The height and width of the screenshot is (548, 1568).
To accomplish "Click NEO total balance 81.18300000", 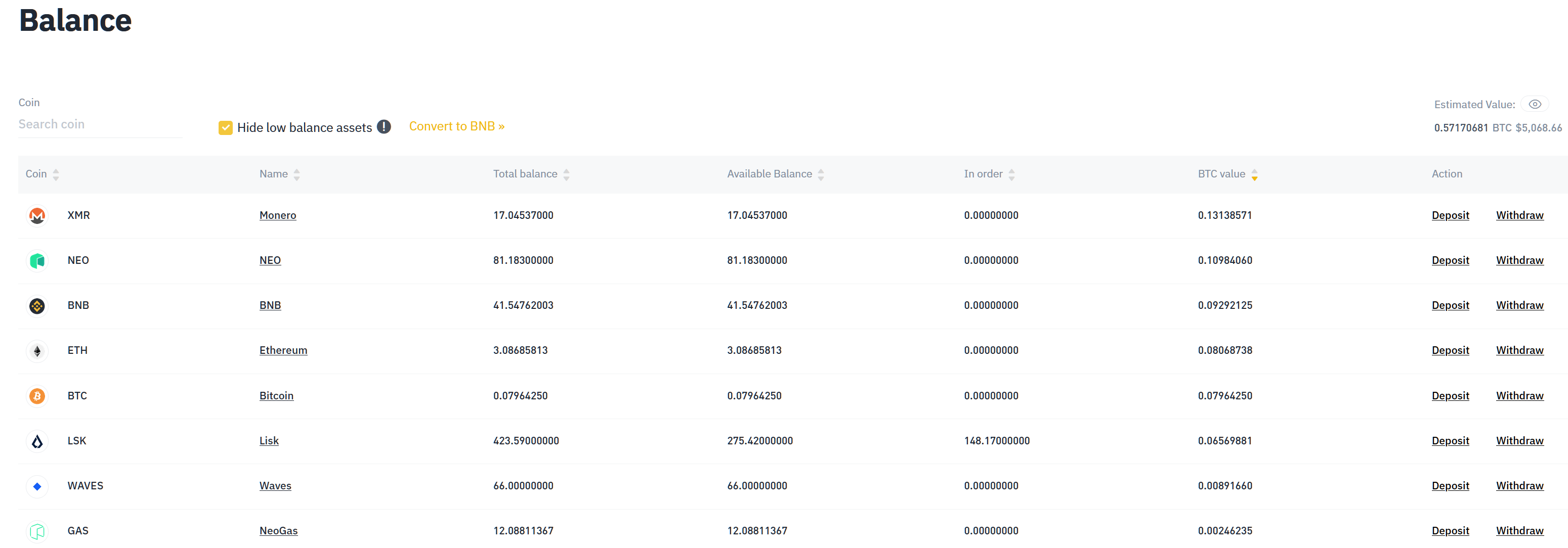I will click(x=523, y=260).
